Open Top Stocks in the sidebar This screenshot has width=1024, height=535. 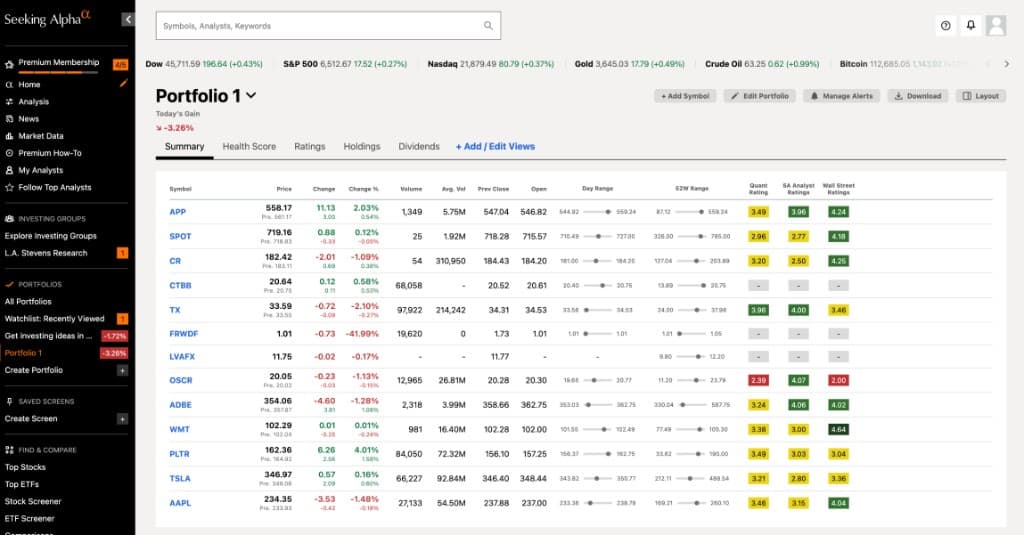[25, 467]
